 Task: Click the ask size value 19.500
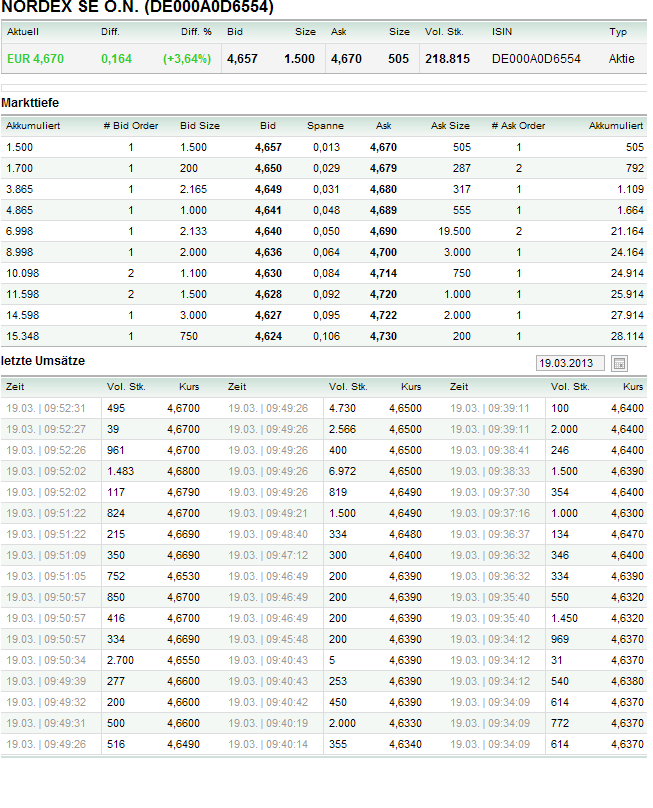[454, 231]
